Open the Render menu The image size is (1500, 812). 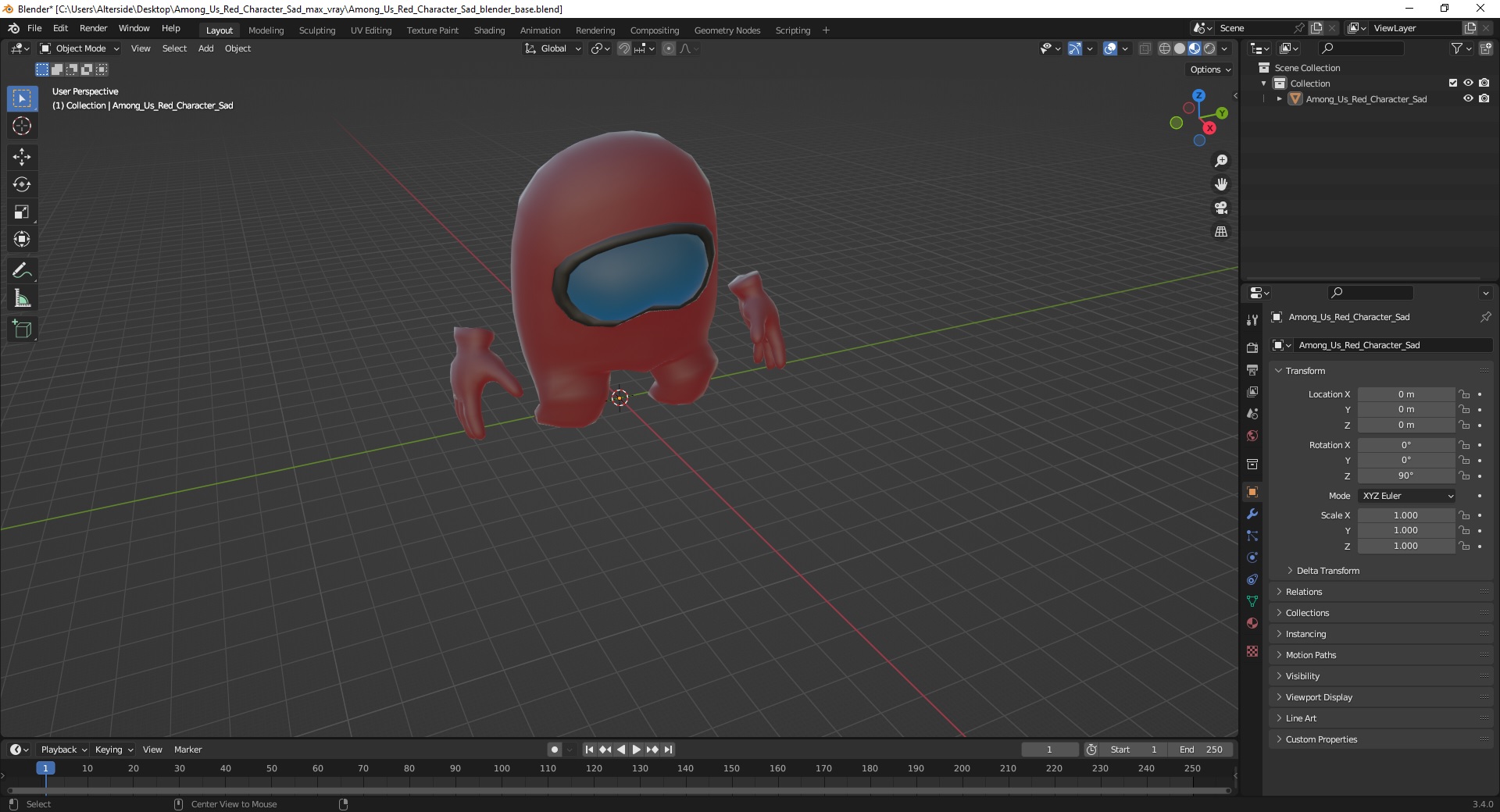tap(93, 28)
